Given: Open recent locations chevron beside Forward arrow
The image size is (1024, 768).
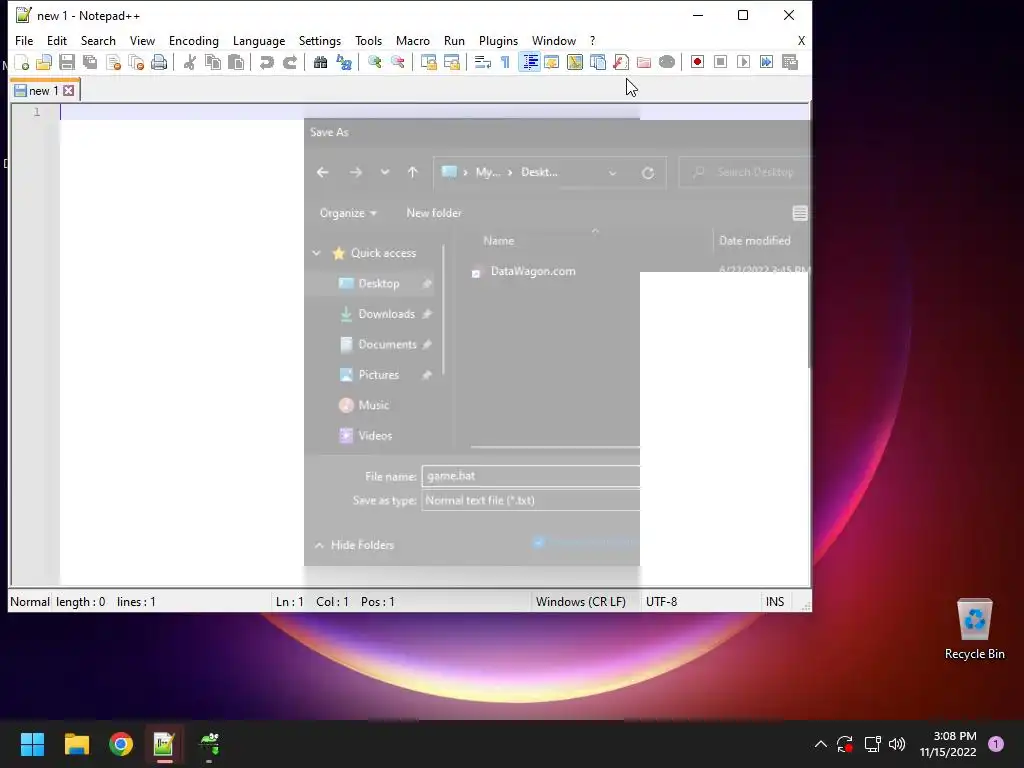Looking at the screenshot, I should click(x=385, y=172).
